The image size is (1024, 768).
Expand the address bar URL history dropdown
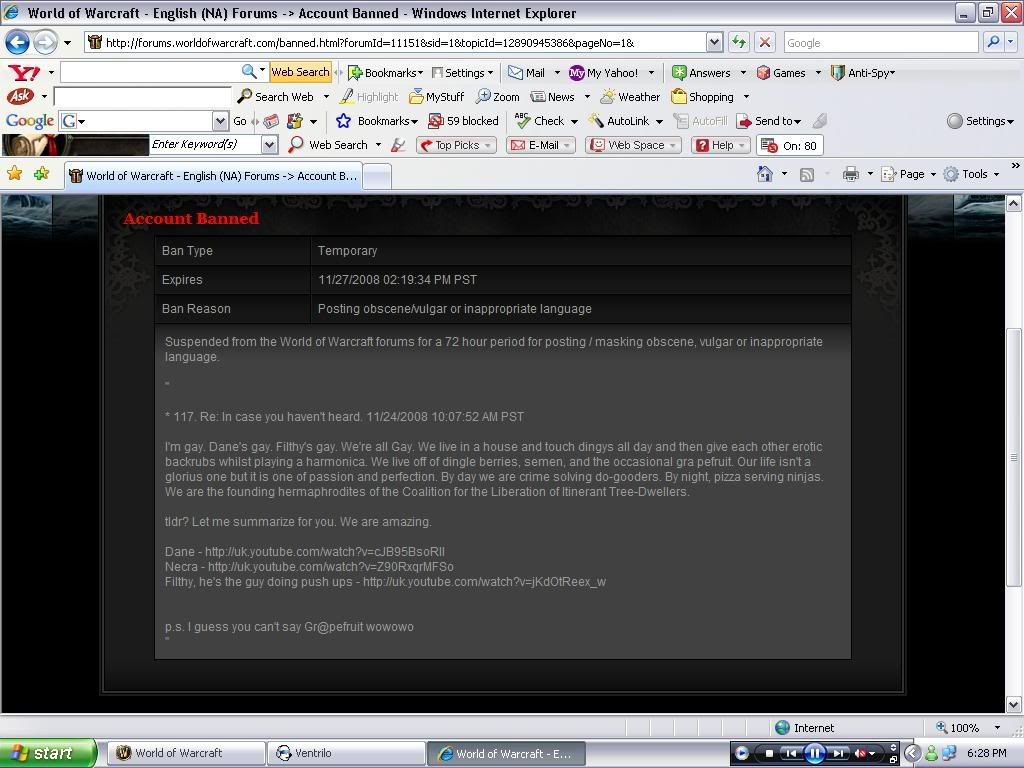[714, 42]
